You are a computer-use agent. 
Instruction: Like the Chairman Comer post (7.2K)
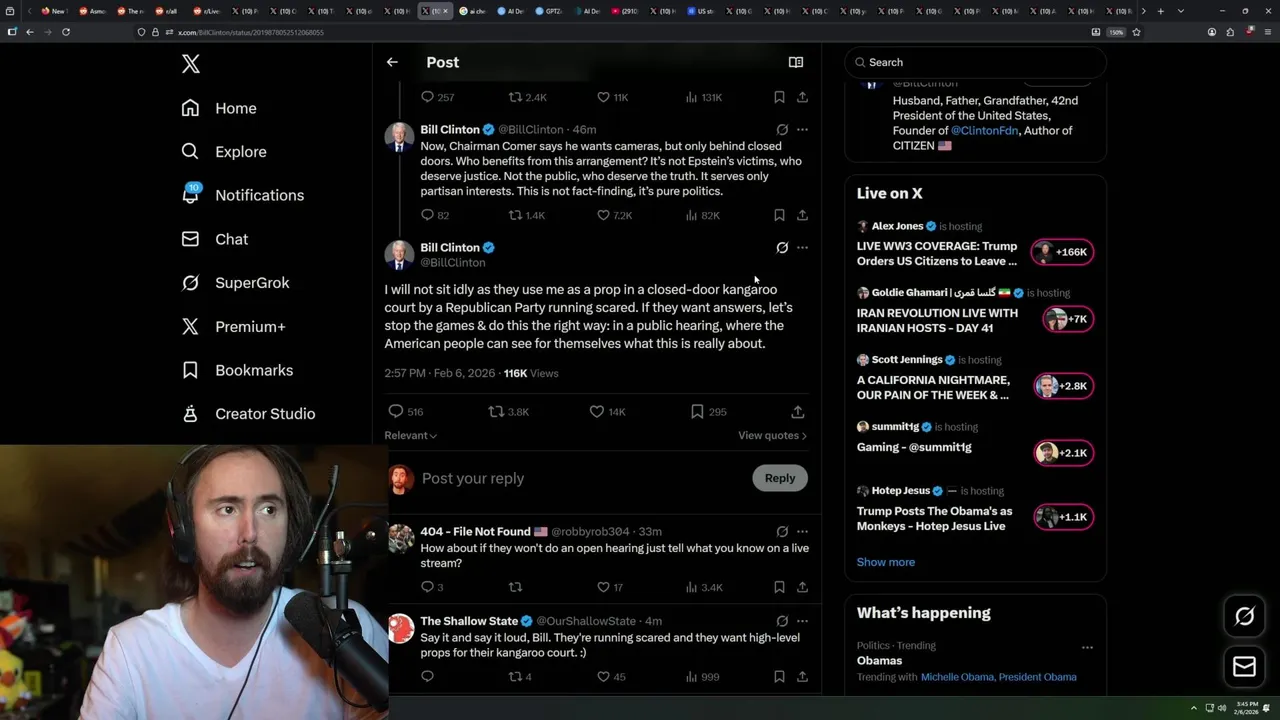tap(614, 215)
